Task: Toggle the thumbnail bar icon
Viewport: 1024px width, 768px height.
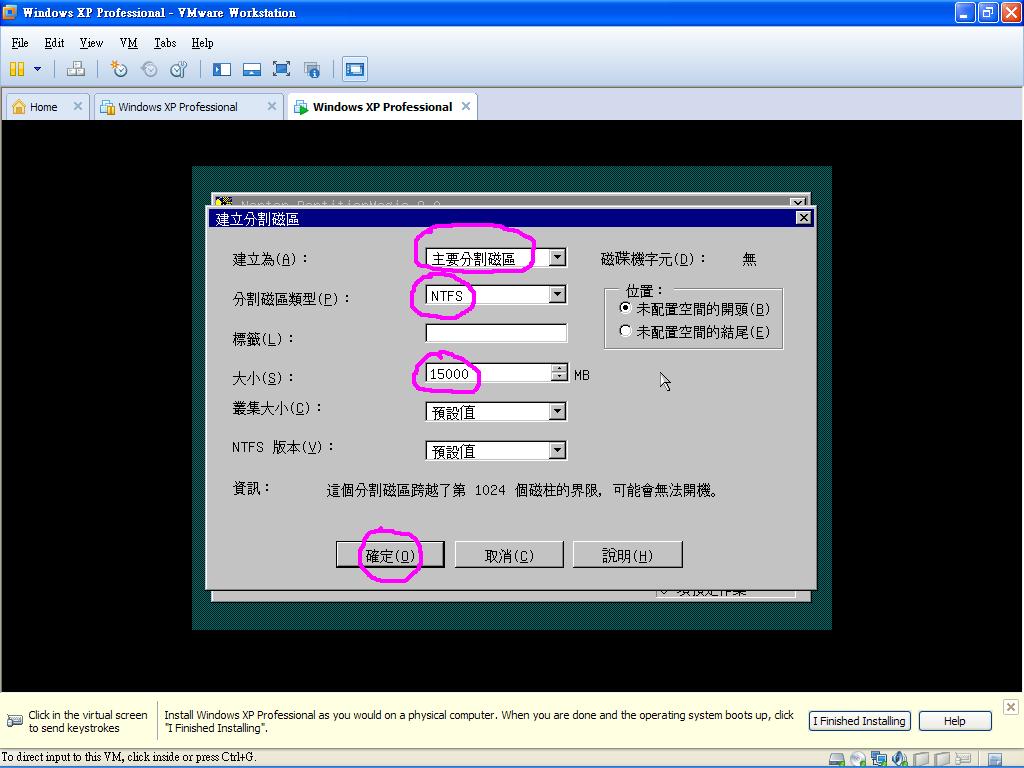Action: point(252,69)
